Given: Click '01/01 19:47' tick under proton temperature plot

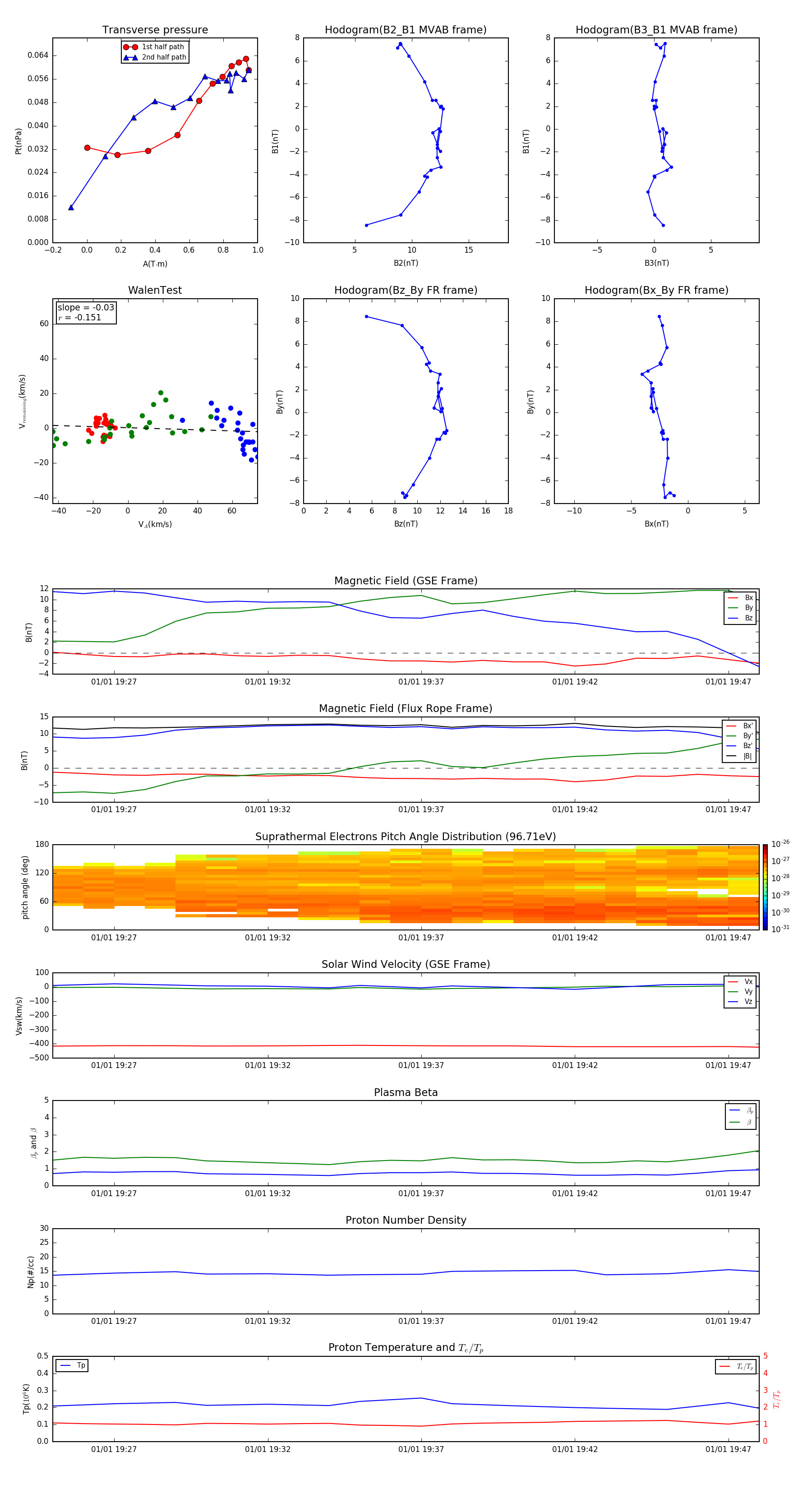Looking at the screenshot, I should [728, 1449].
